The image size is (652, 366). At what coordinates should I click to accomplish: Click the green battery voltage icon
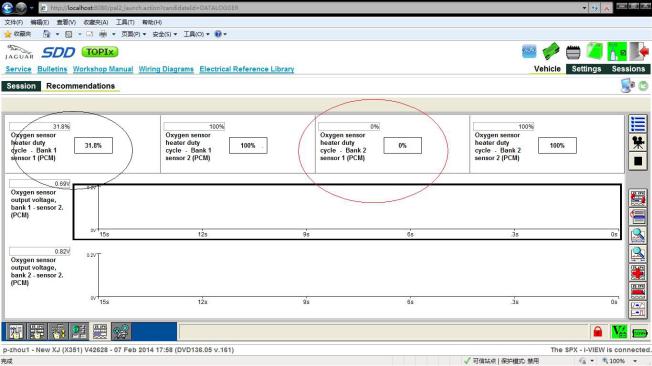tap(640, 333)
